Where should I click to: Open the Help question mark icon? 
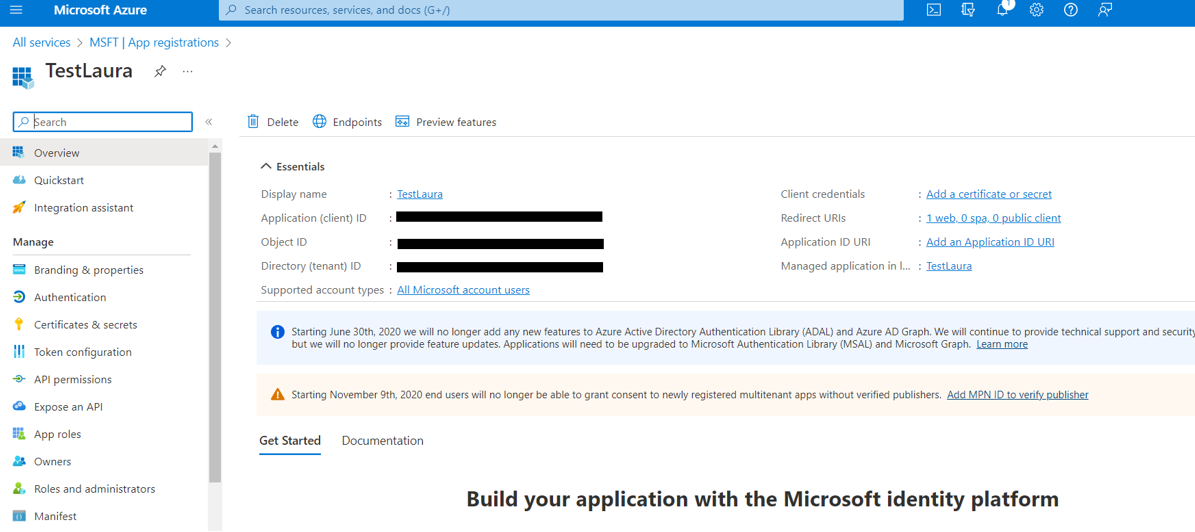tap(1071, 10)
